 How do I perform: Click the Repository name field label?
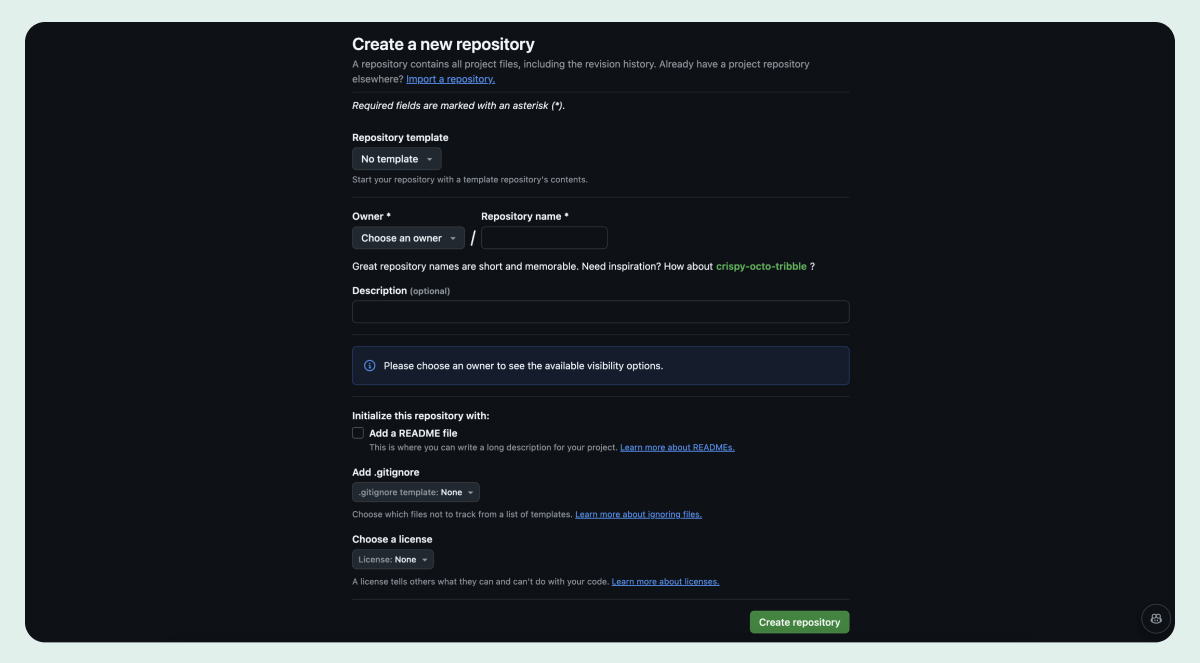click(522, 216)
